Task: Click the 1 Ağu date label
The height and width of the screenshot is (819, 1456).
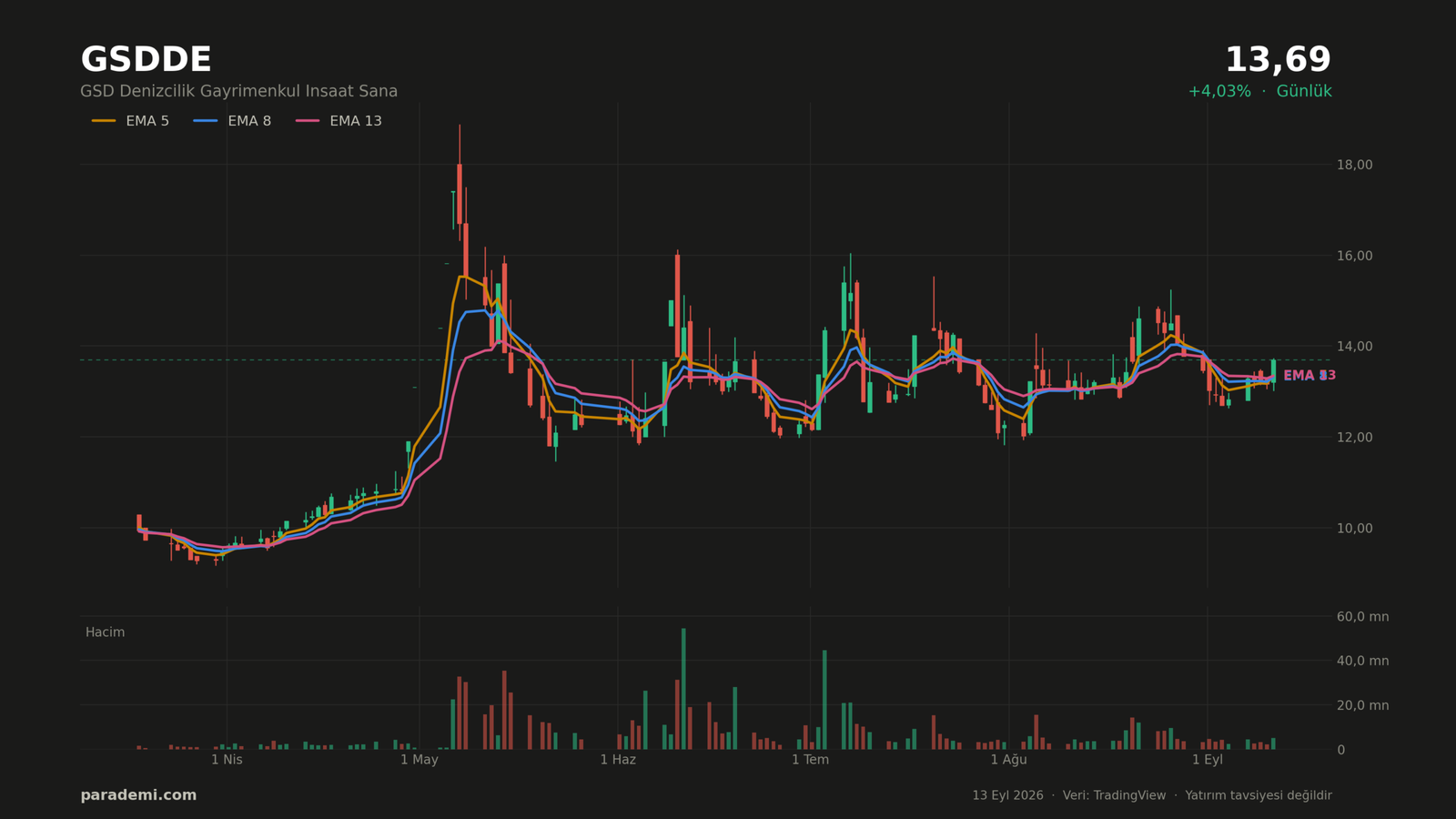Action: [1008, 760]
